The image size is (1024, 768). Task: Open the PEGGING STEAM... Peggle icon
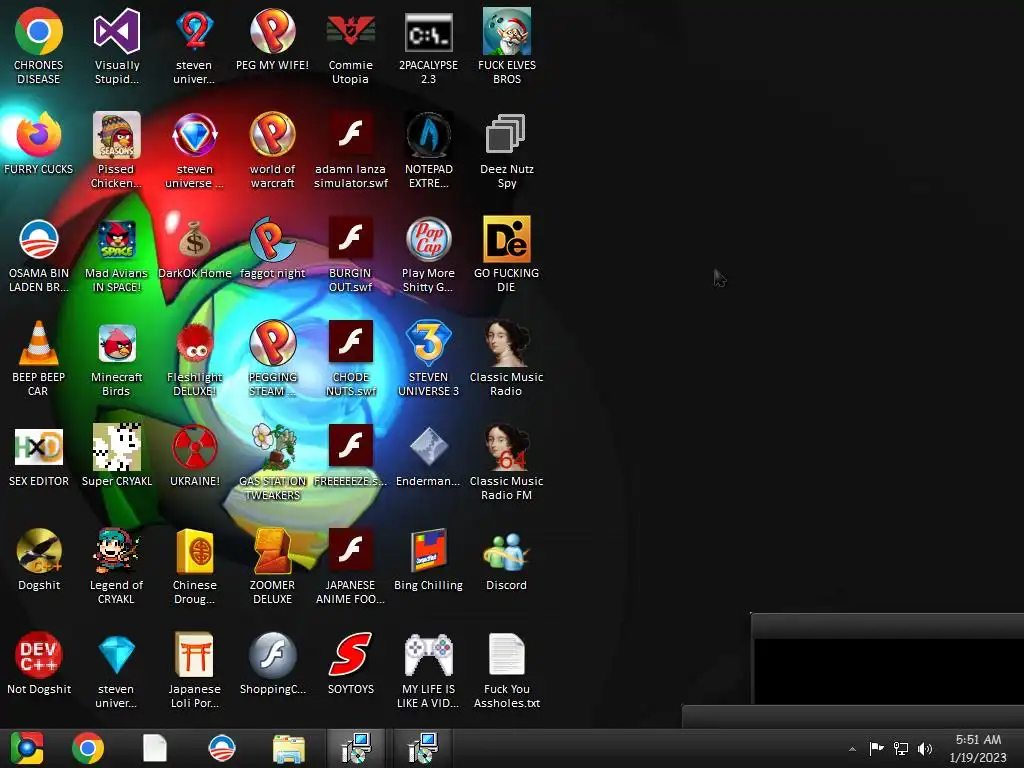272,343
